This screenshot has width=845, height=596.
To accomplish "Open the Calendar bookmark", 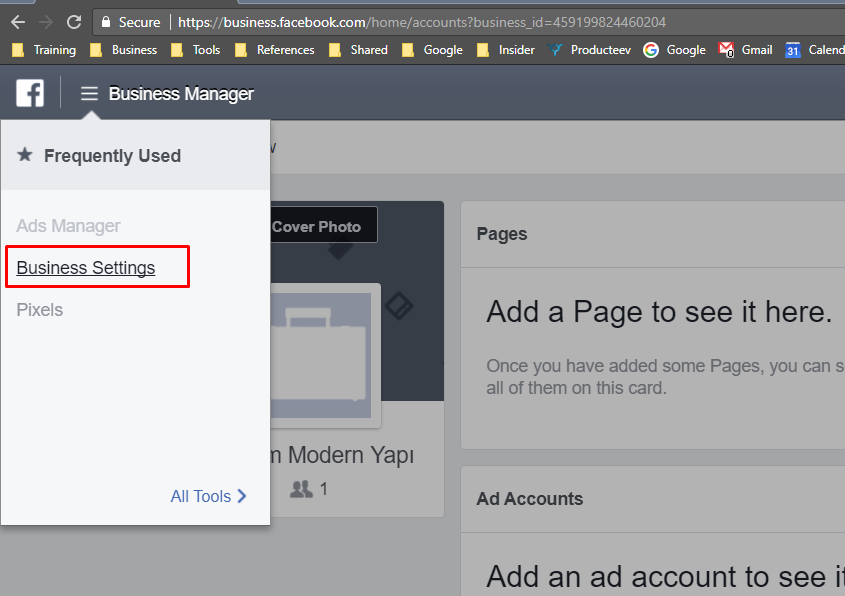I will tap(814, 50).
